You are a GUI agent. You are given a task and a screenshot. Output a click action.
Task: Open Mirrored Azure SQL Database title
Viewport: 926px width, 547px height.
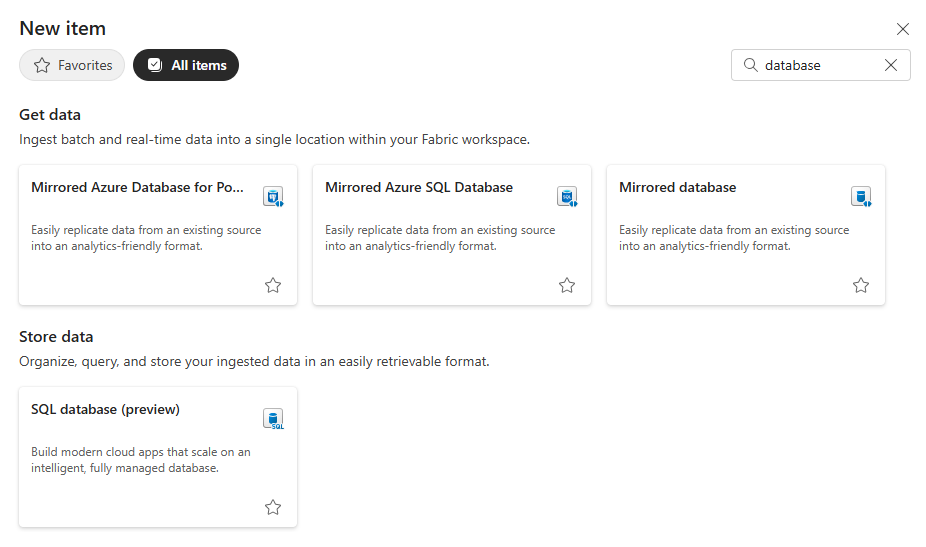419,187
